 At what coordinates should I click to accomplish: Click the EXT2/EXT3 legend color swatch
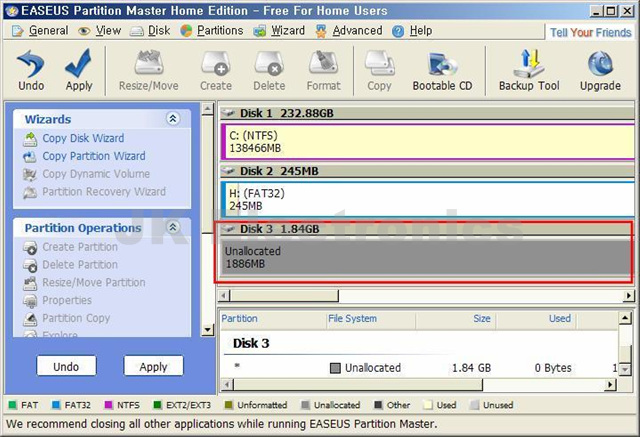(x=157, y=405)
